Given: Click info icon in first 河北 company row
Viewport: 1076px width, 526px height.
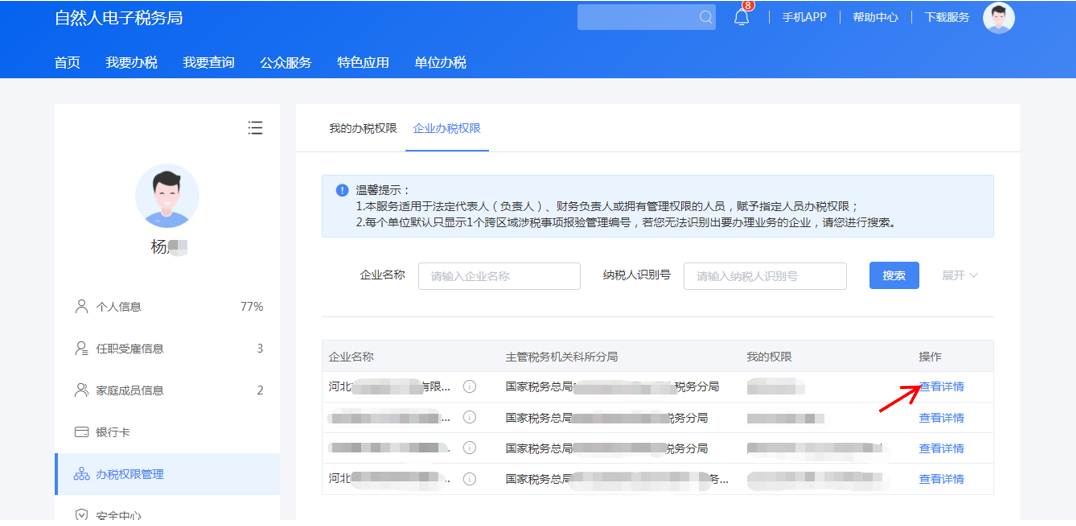Looking at the screenshot, I should click(x=469, y=387).
